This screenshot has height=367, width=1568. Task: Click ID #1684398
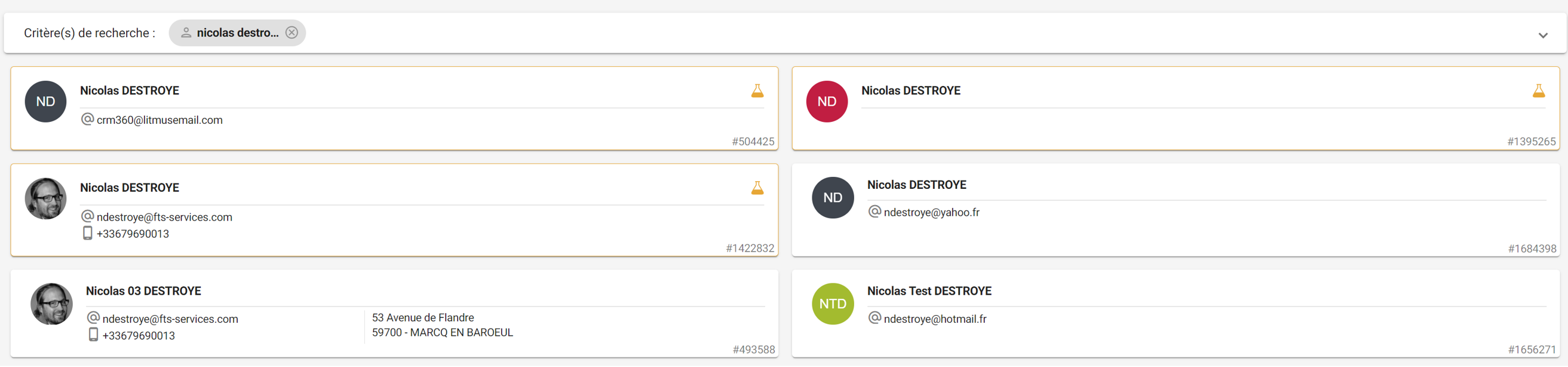(x=1532, y=249)
